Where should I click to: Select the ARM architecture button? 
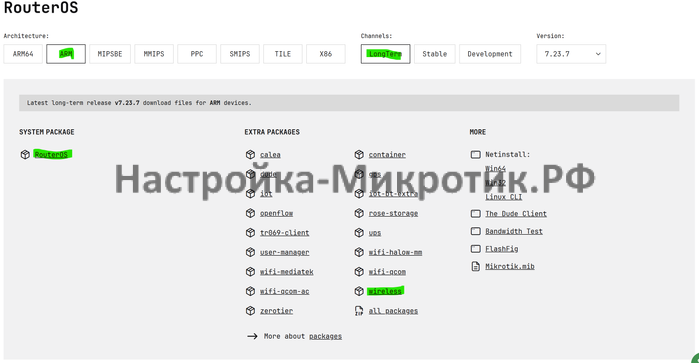point(66,54)
